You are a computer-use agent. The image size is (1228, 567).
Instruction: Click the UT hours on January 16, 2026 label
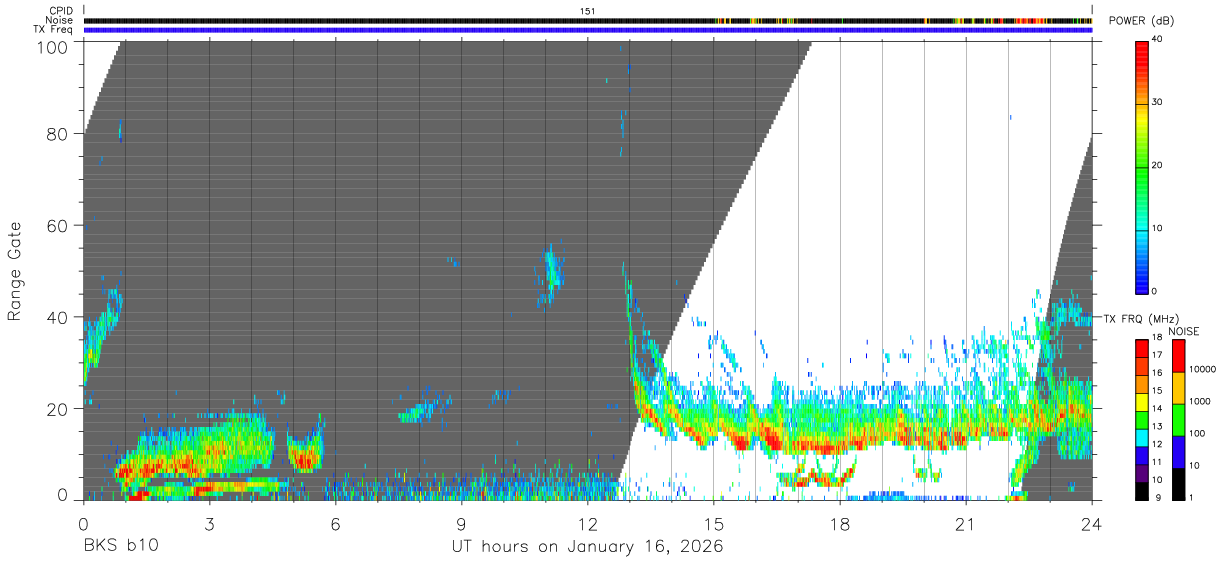pyautogui.click(x=586, y=547)
